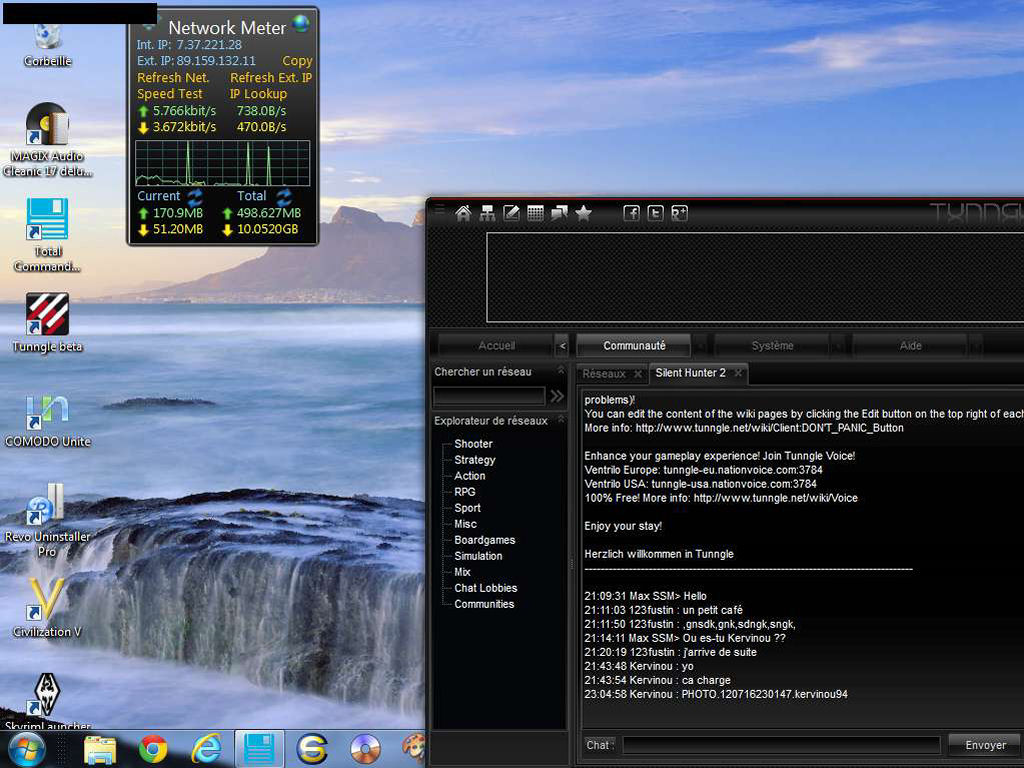Select the Silent Hunter 2 tab
1024x768 pixels.
point(690,373)
